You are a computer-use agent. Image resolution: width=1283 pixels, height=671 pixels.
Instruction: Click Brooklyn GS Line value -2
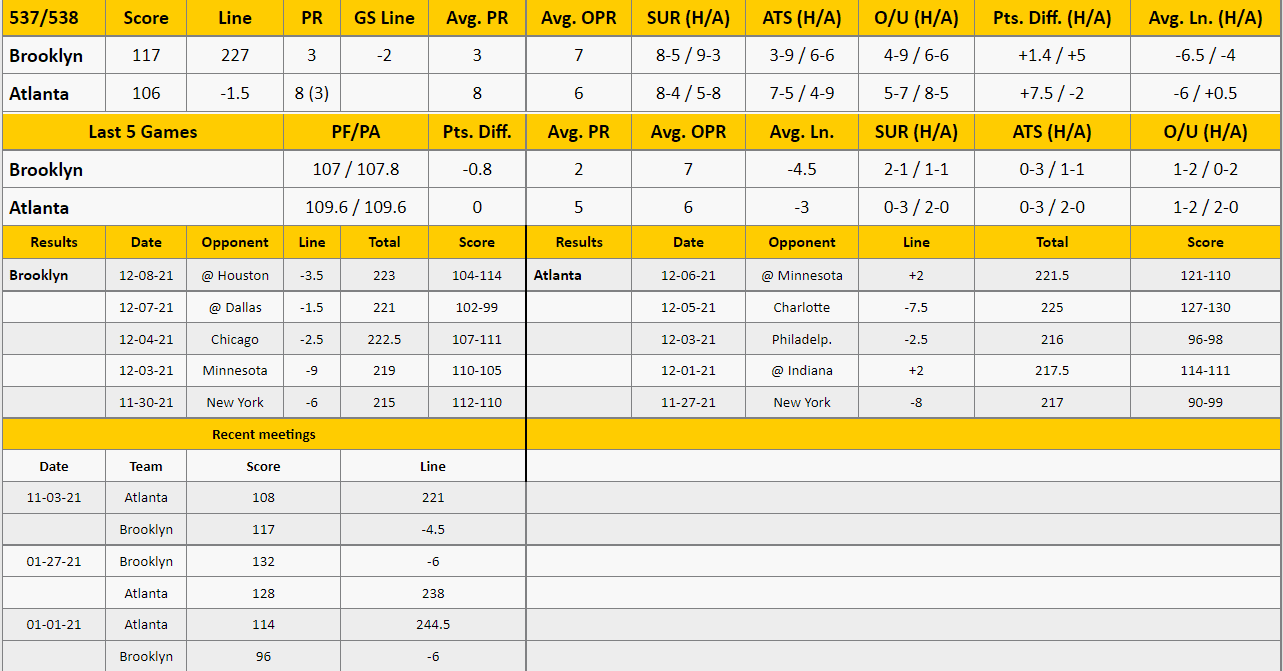384,56
